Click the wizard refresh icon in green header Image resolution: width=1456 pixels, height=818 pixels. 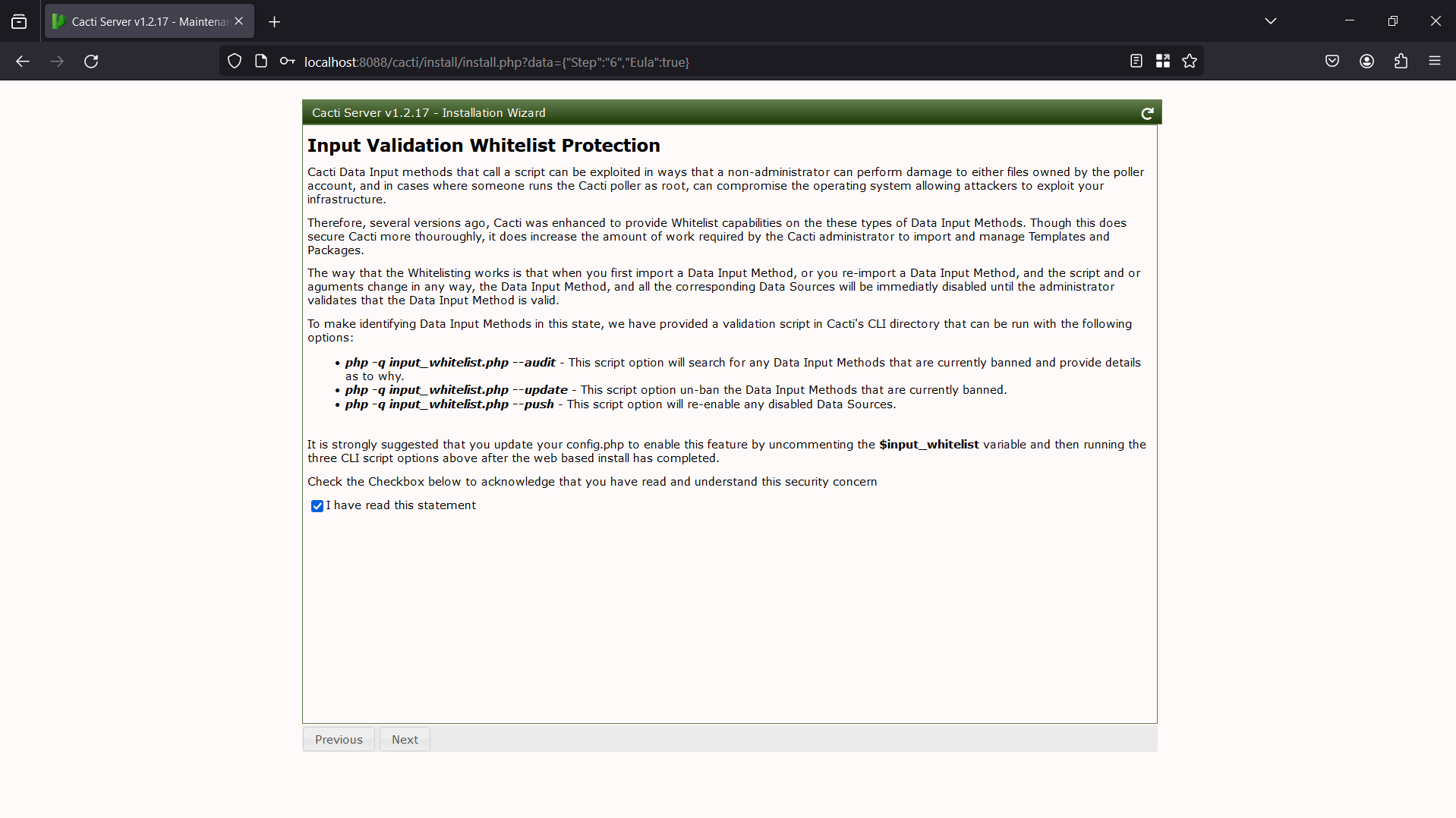1147,113
